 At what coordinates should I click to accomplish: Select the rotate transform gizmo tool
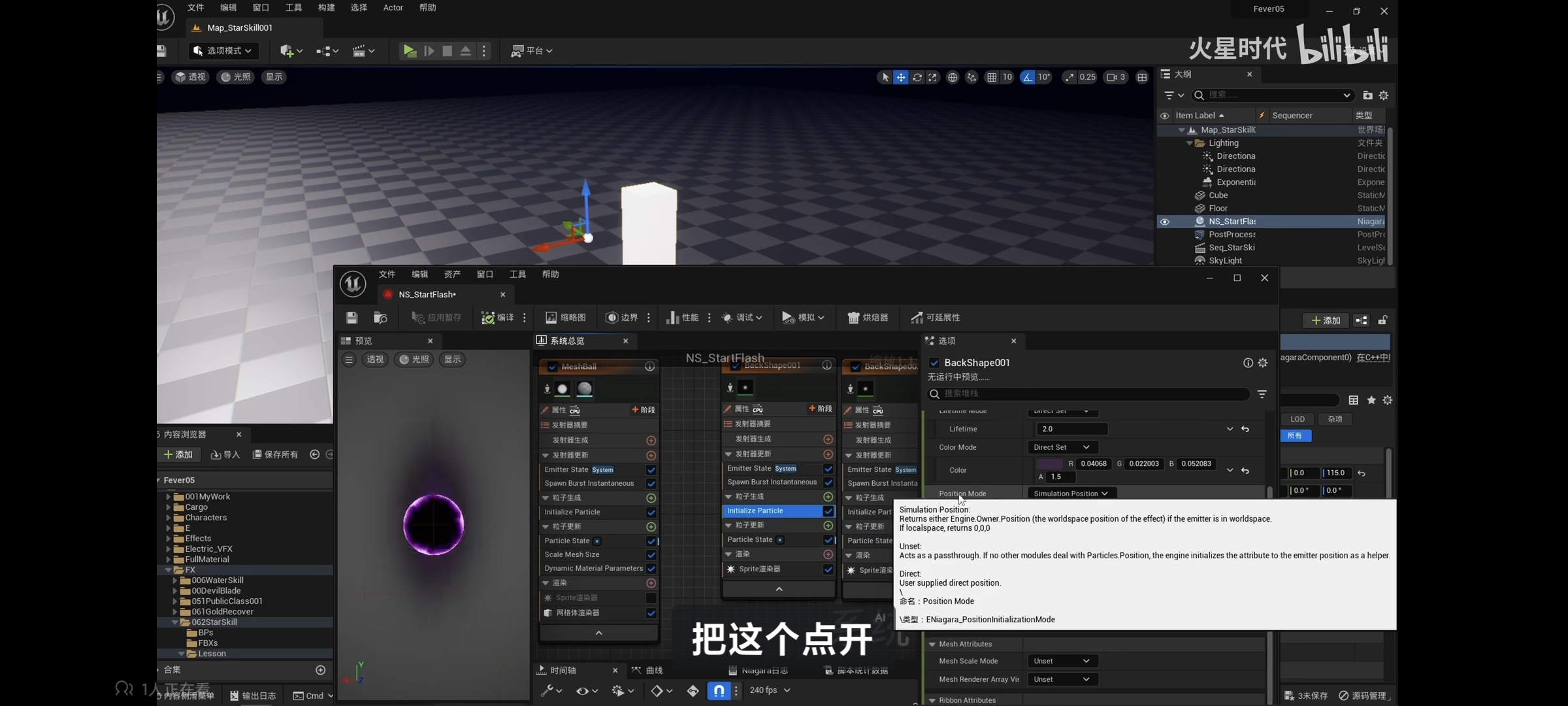(917, 77)
